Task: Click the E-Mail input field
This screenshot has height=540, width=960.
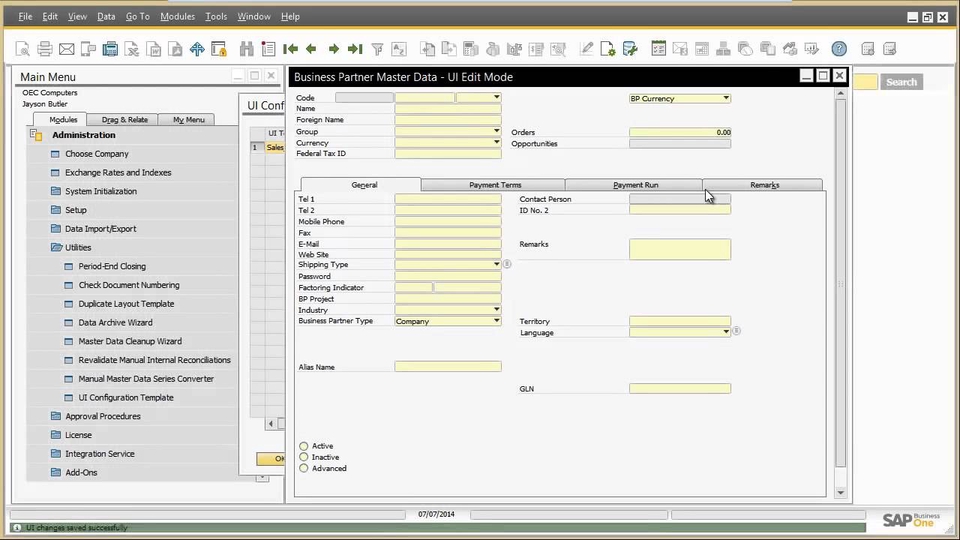Action: (447, 244)
